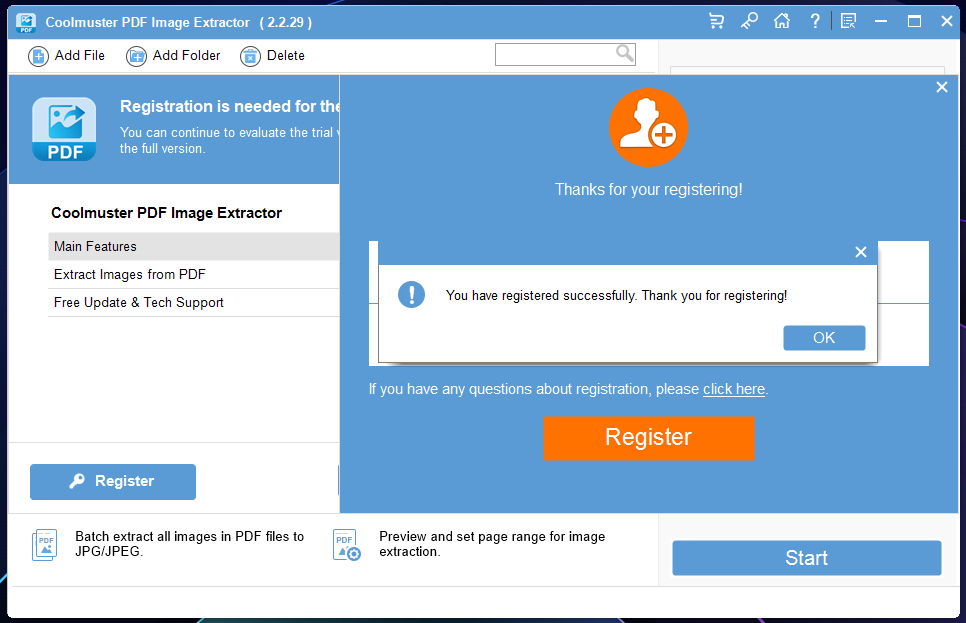This screenshot has width=966, height=623.
Task: Select Free Update & Tech Support item
Action: (193, 303)
